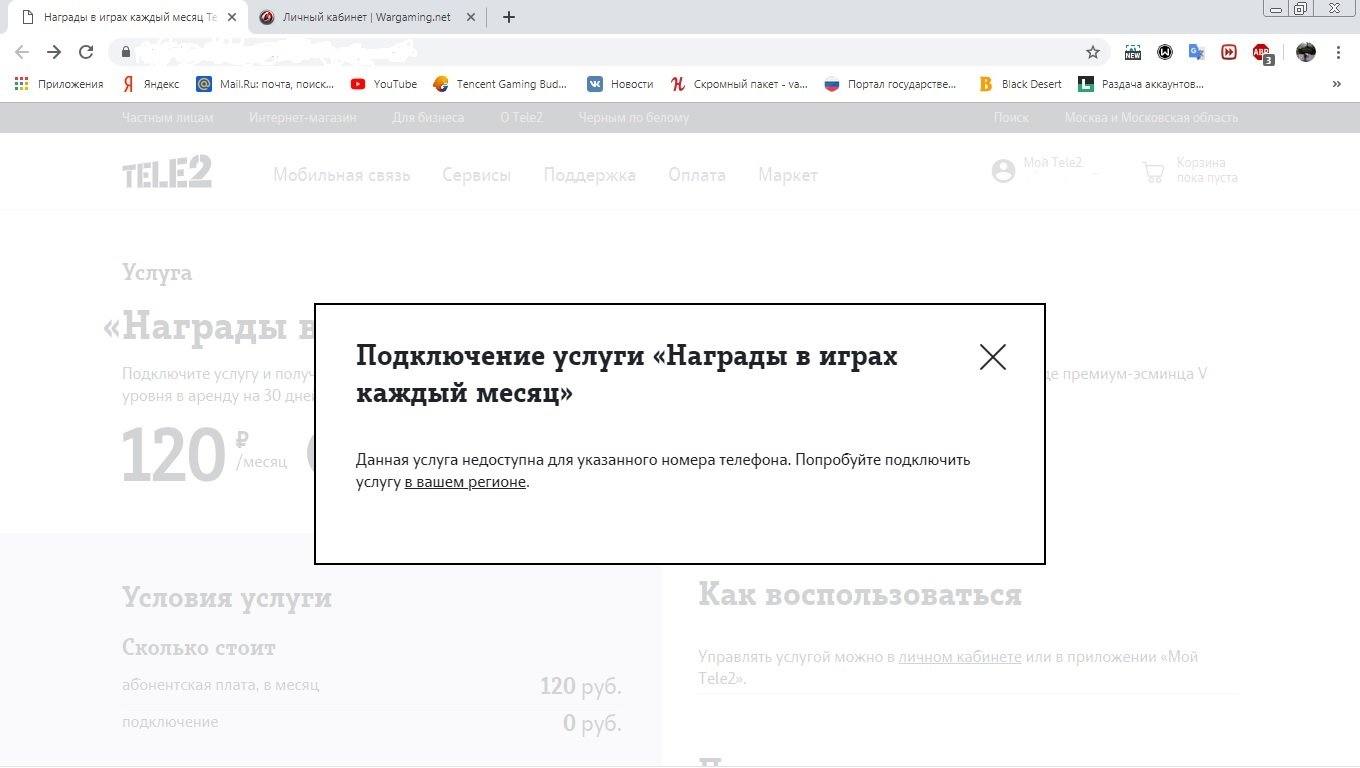Viewport: 1360px width, 768px height.
Task: Open the "Мой Tele2" account icon
Action: pyautogui.click(x=1003, y=171)
